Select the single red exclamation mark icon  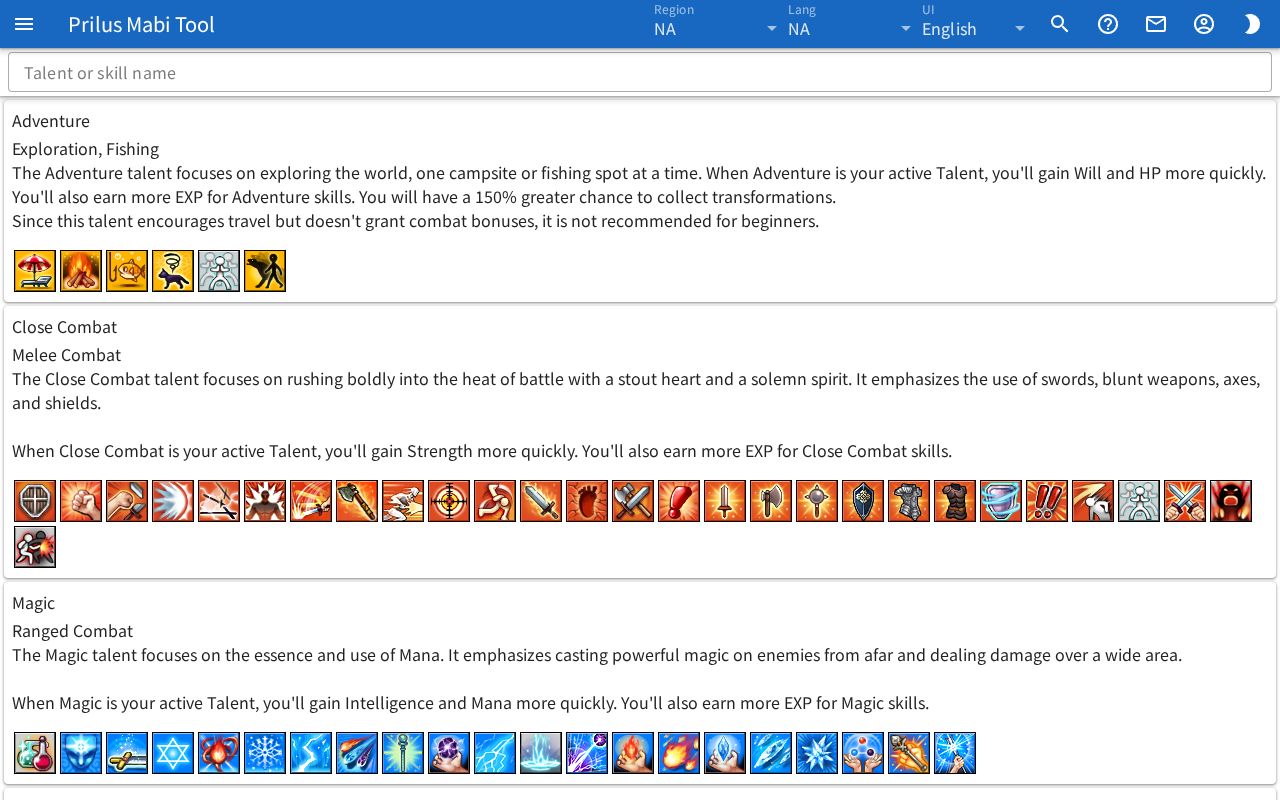click(x=679, y=501)
